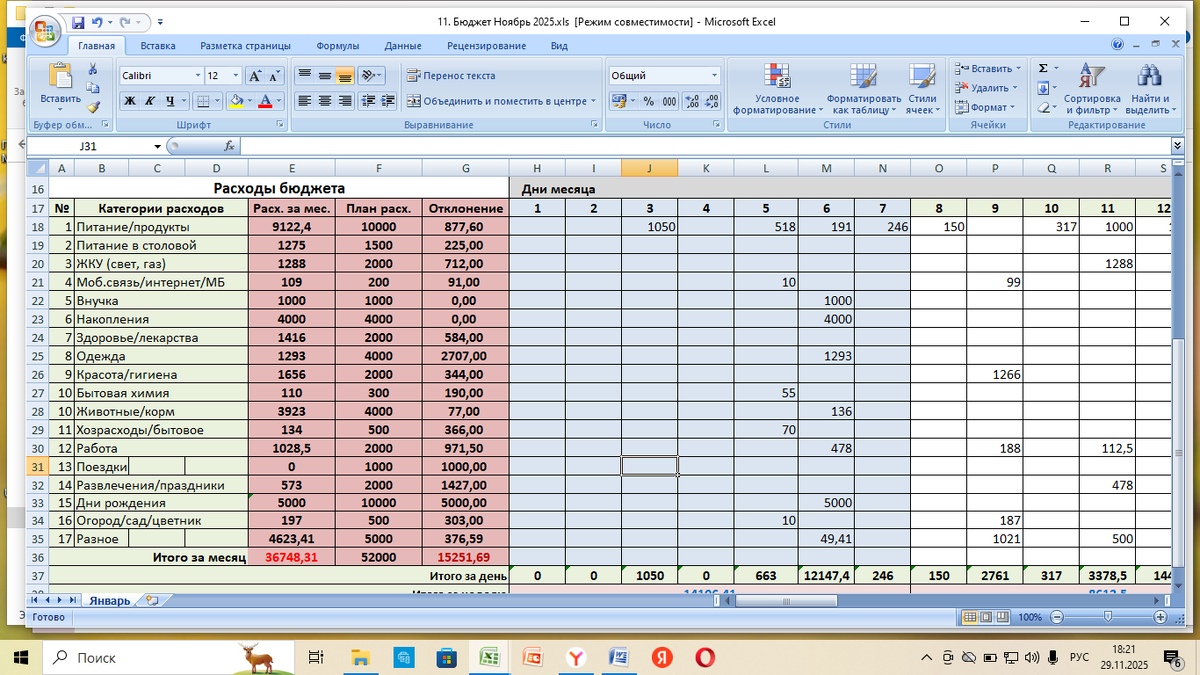1200x675 pixels.
Task: Click Удалить in Ячейки group
Action: click(x=984, y=88)
